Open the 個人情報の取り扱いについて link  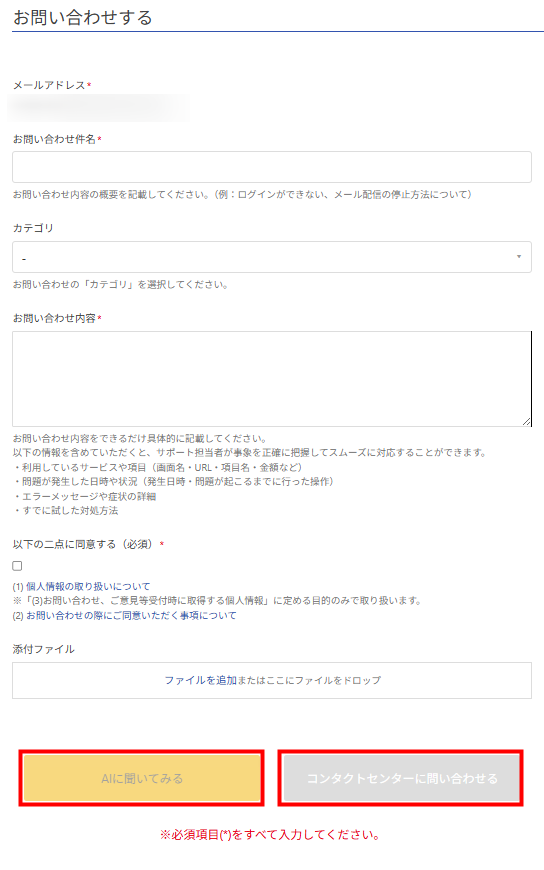click(88, 586)
